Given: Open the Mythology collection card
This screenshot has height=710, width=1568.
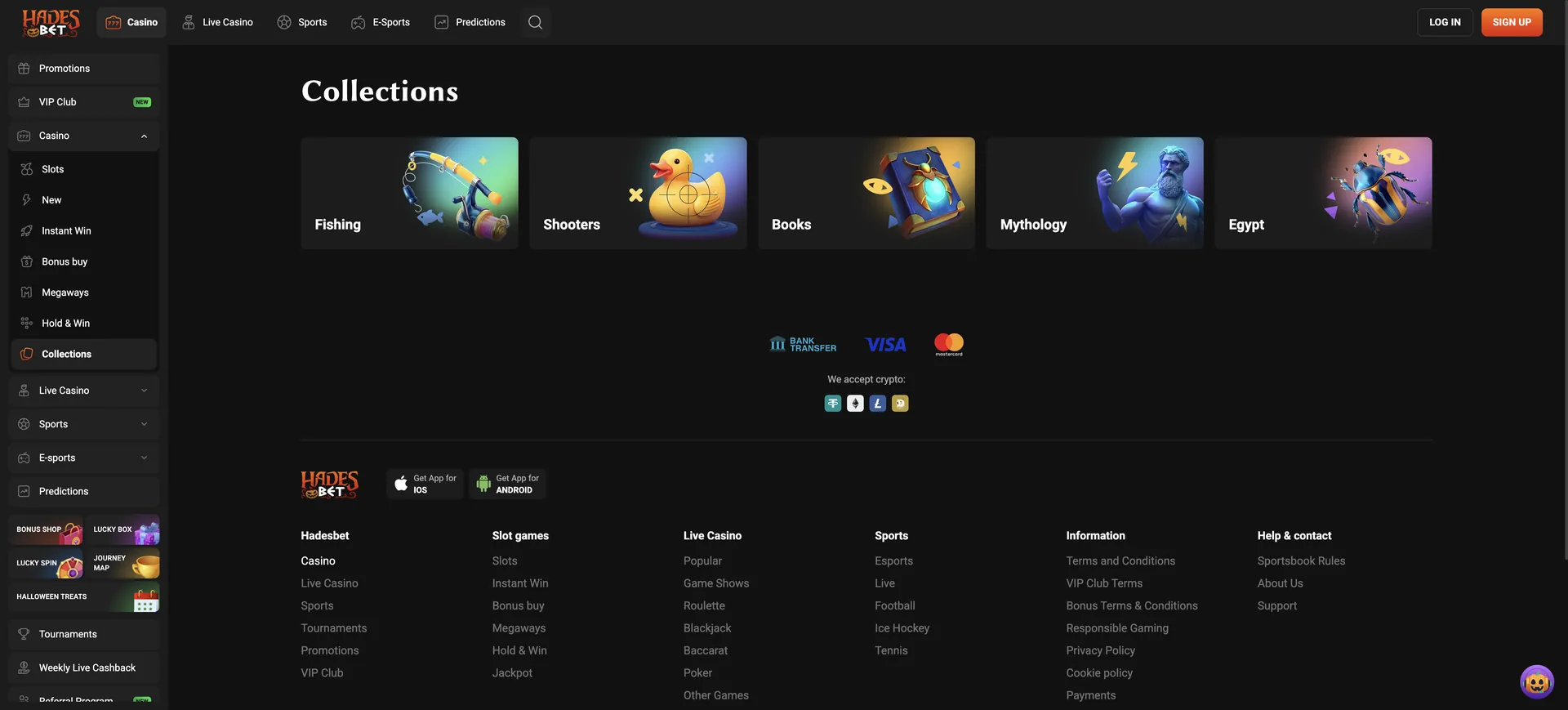Looking at the screenshot, I should coord(1094,193).
